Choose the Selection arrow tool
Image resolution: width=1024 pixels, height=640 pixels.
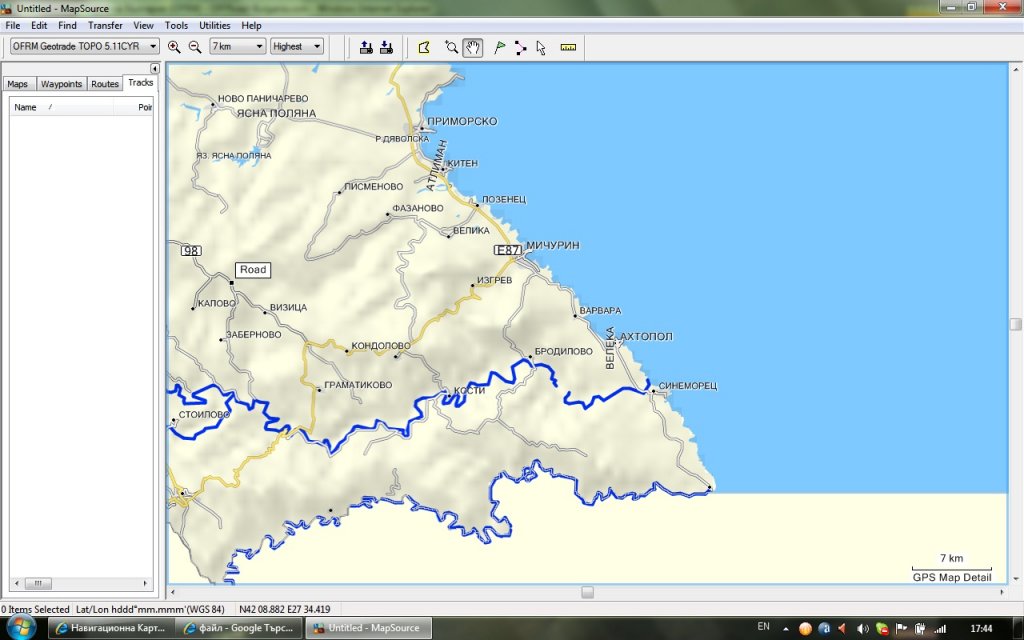(541, 47)
